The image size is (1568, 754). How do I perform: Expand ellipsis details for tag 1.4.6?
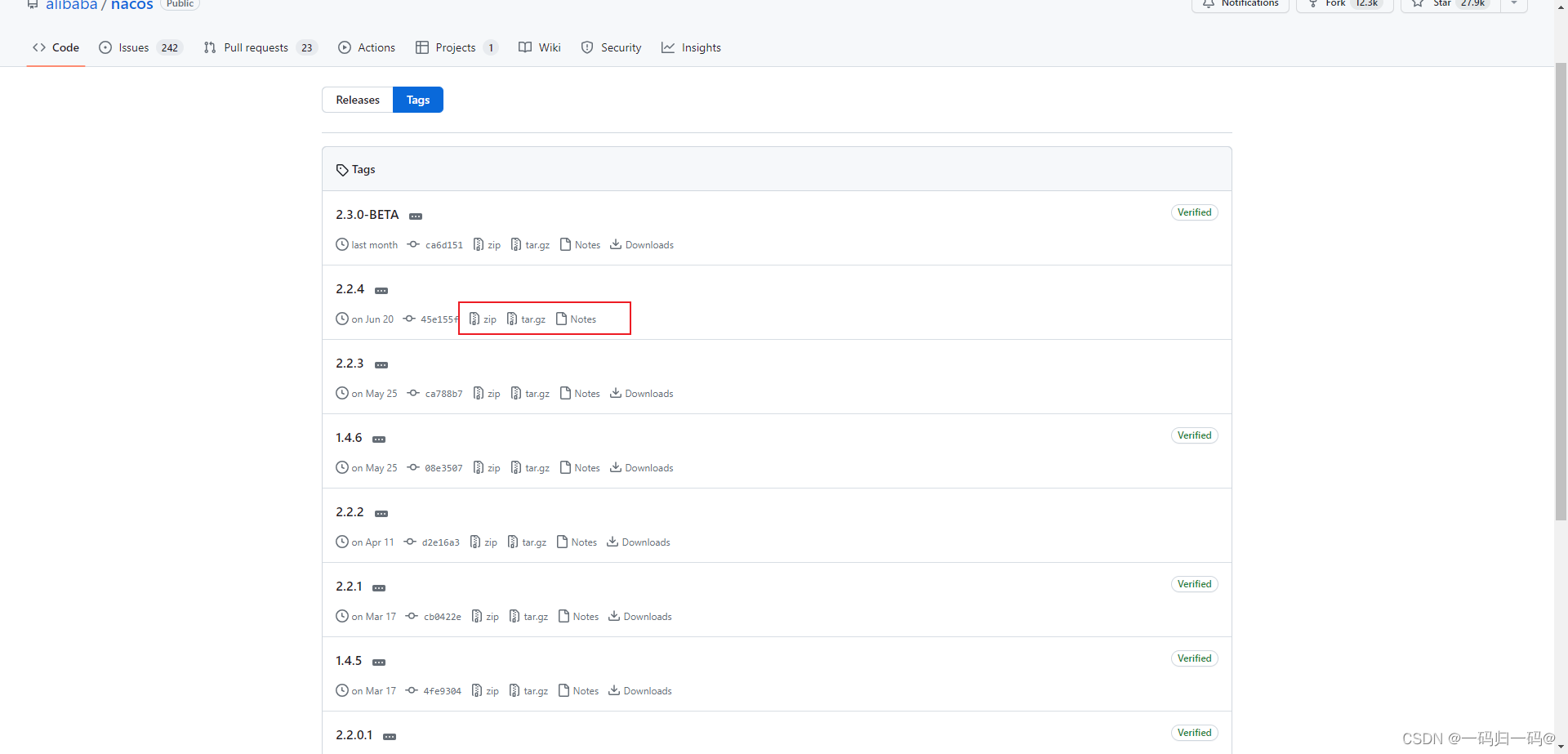pos(379,439)
